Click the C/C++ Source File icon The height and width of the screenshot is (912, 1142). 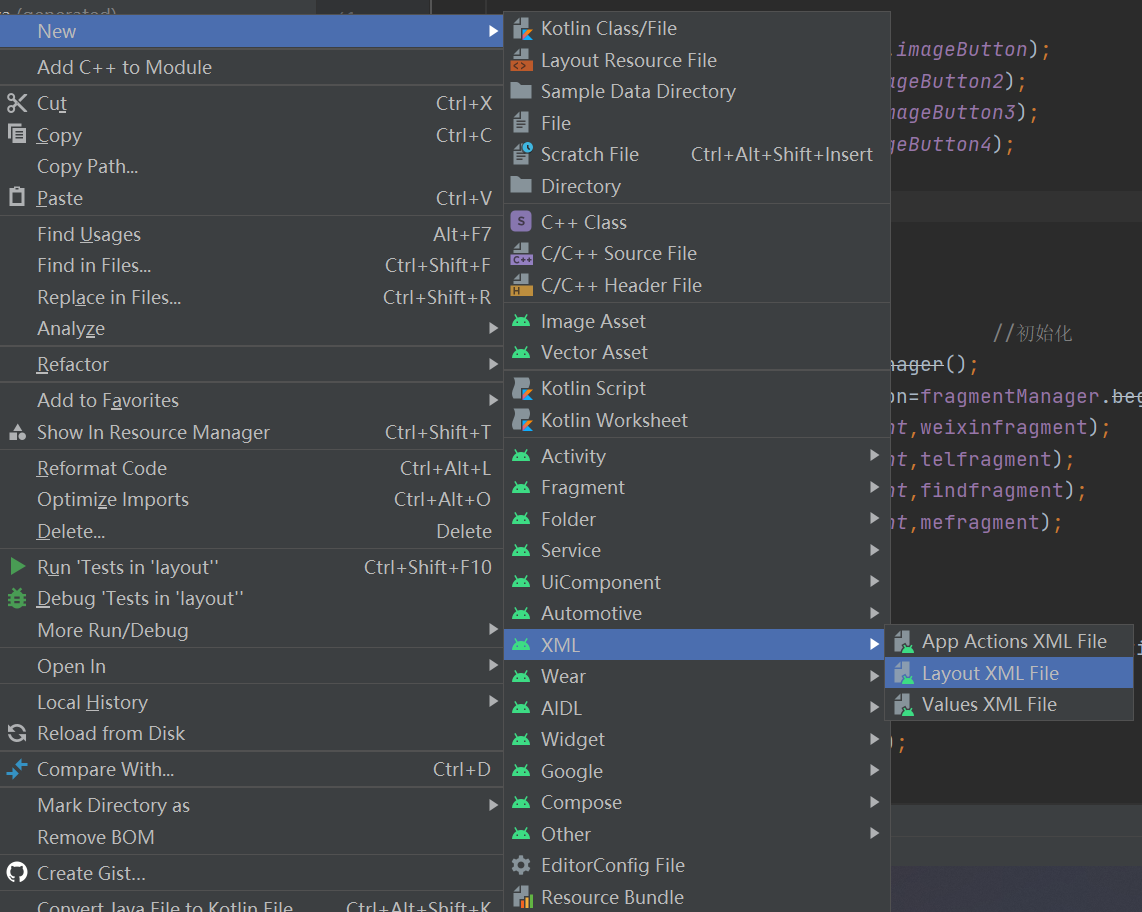pyautogui.click(x=521, y=253)
